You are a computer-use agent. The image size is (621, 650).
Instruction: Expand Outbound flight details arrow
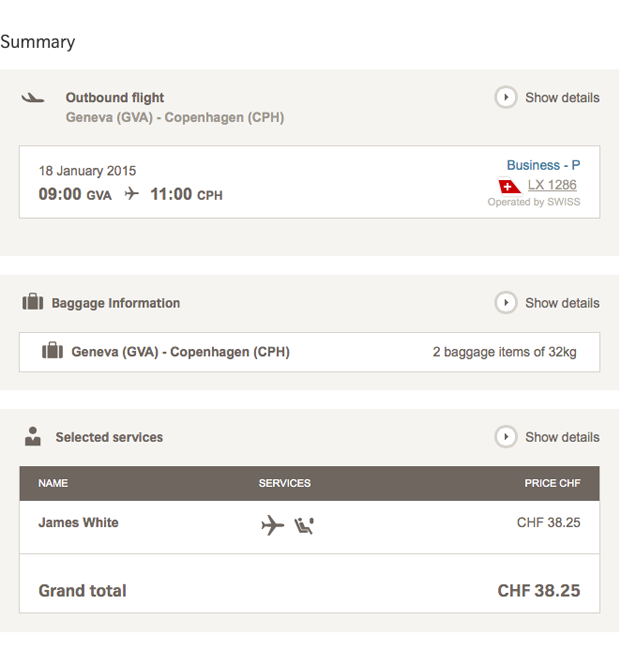tap(506, 97)
